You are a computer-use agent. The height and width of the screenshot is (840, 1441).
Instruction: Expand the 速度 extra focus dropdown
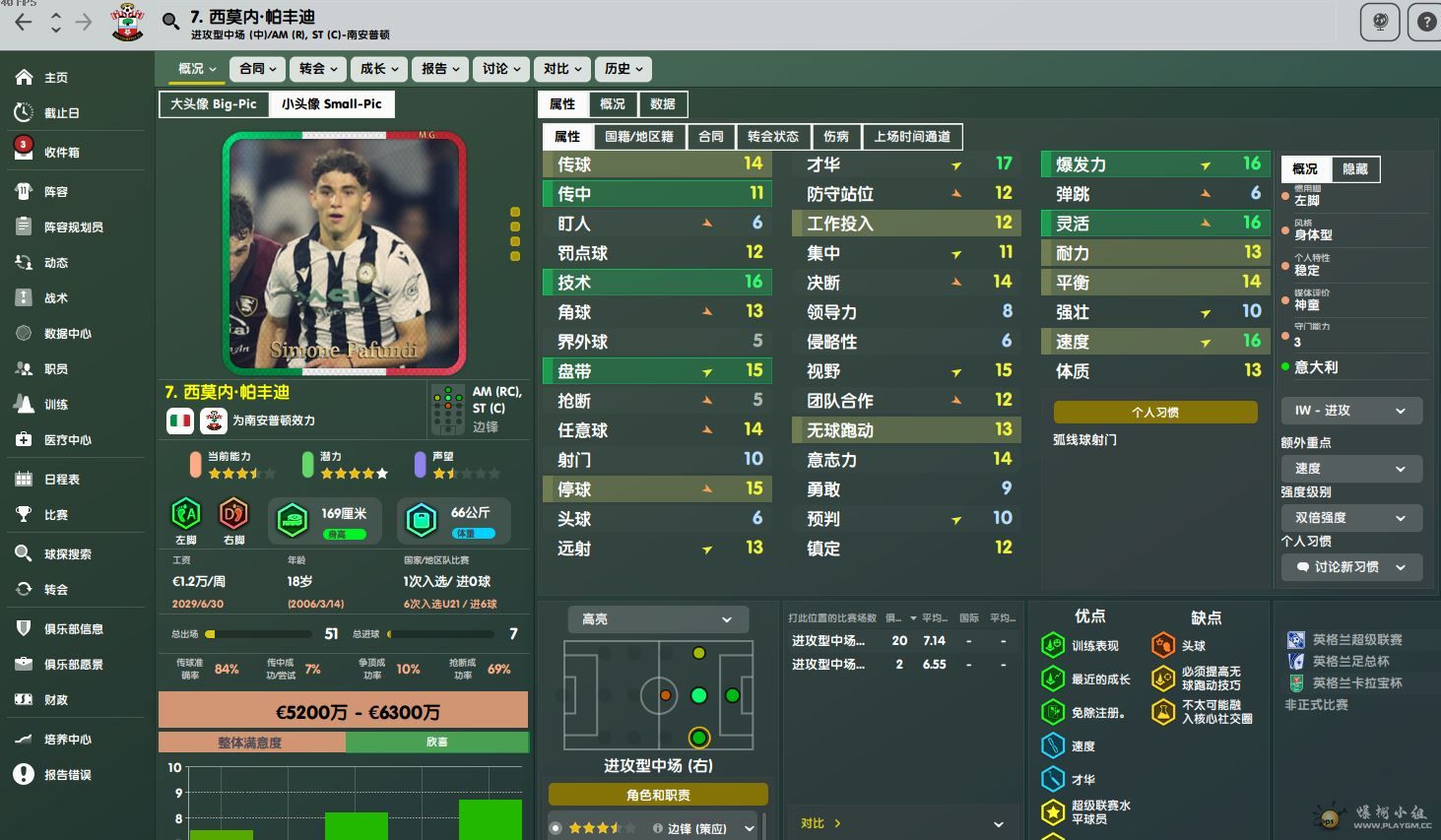coord(1351,469)
